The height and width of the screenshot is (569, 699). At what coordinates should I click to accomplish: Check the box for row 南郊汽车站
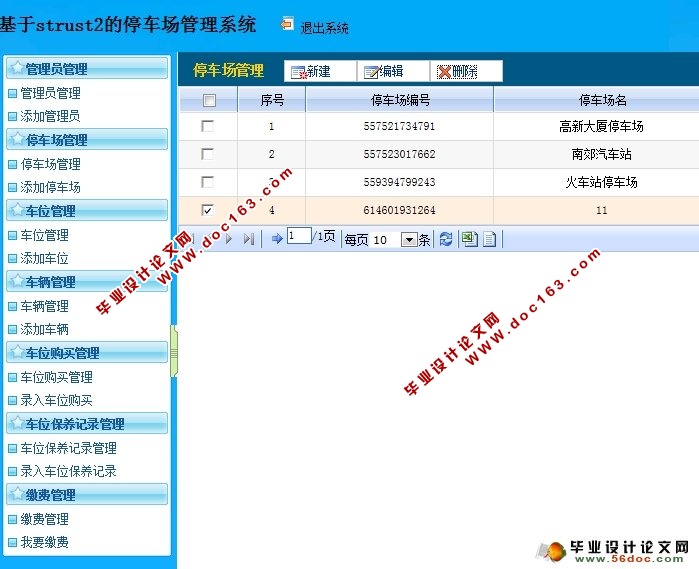pos(207,154)
